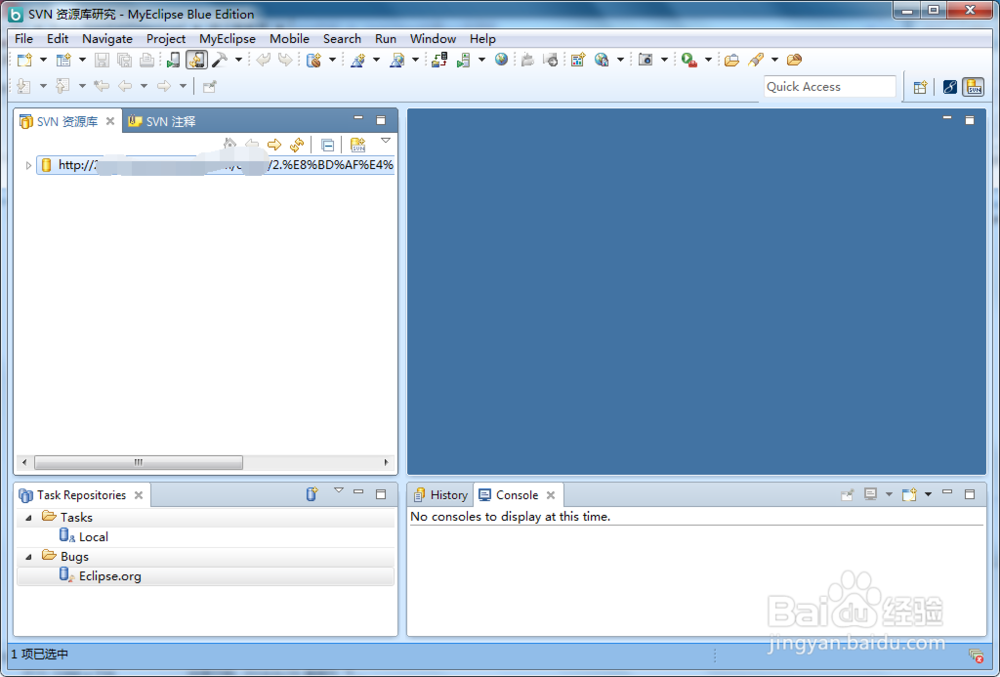Click the Save All toolbar icon

click(x=124, y=60)
